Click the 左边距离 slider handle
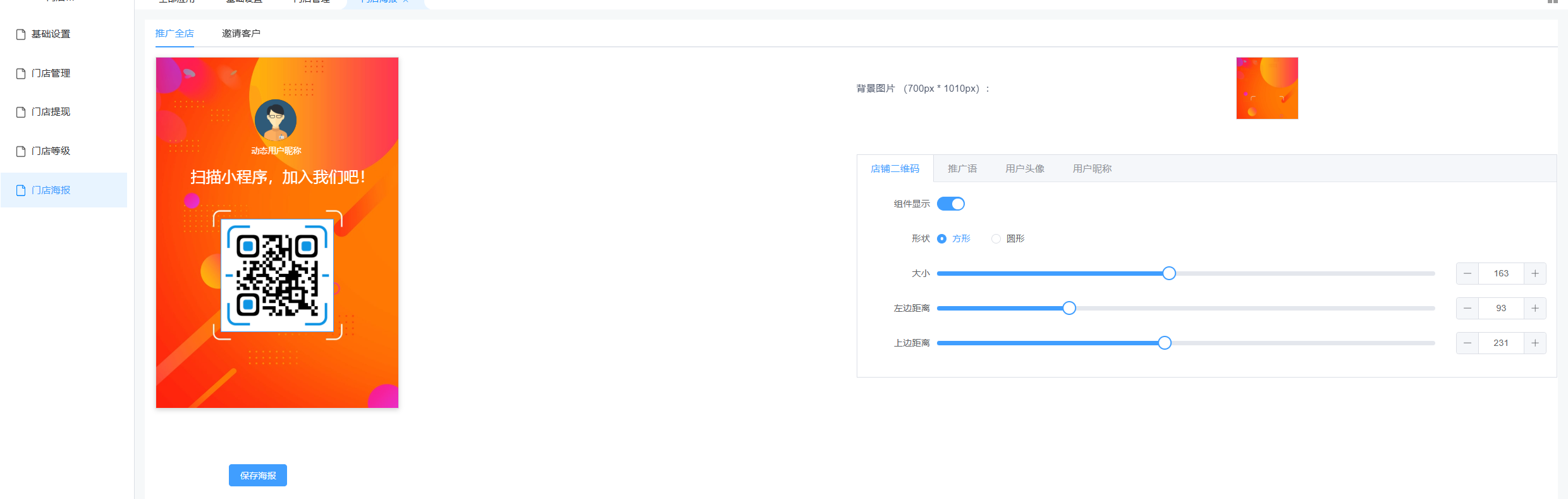The image size is (1568, 499). [1069, 308]
